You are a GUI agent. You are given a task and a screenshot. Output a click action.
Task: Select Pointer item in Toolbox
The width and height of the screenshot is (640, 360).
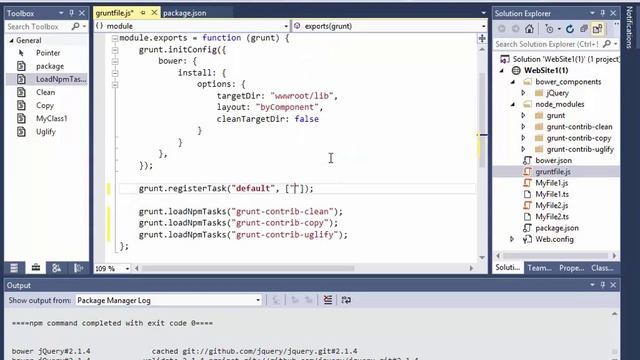47,53
